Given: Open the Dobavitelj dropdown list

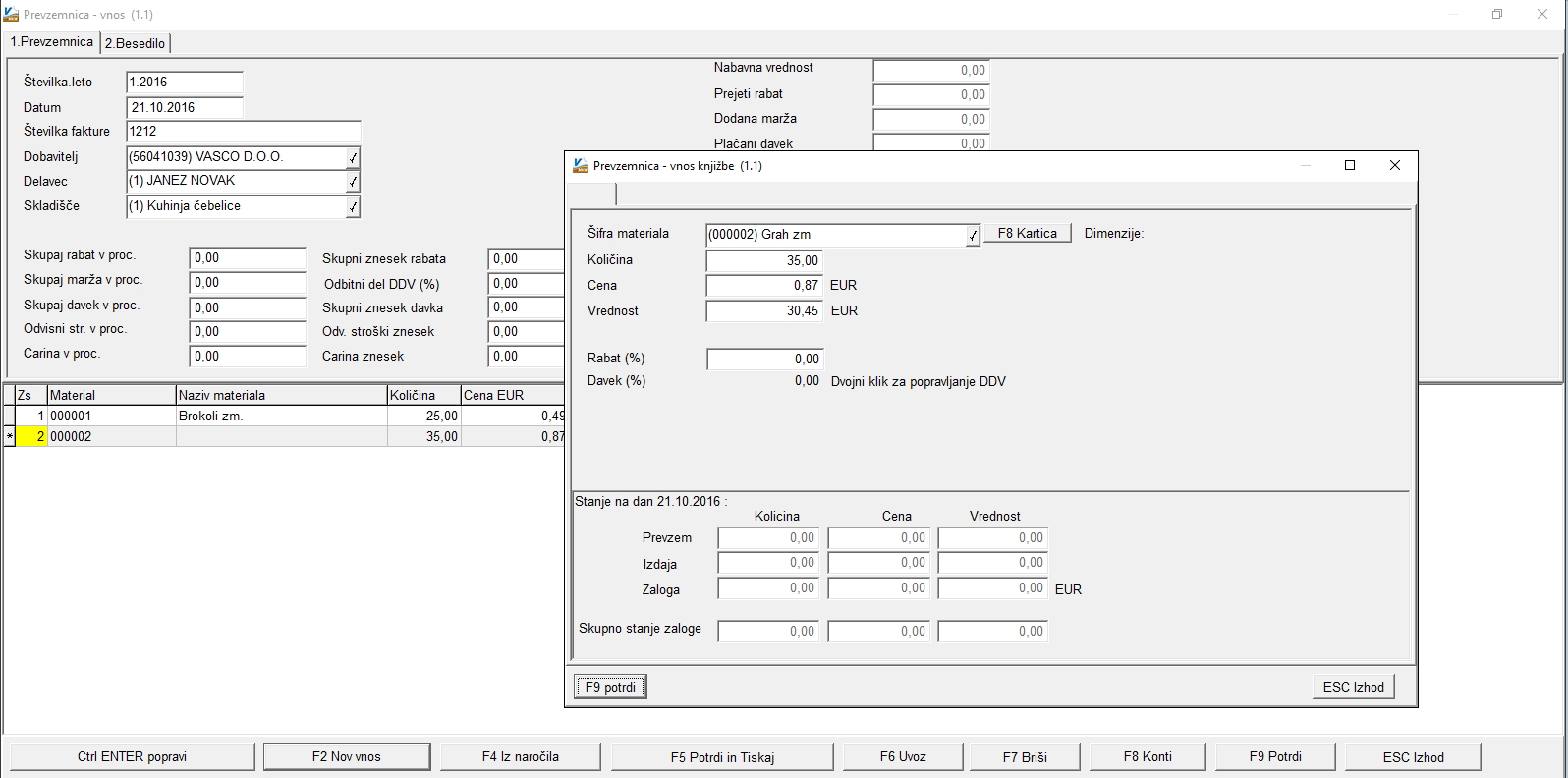Looking at the screenshot, I should click(354, 157).
